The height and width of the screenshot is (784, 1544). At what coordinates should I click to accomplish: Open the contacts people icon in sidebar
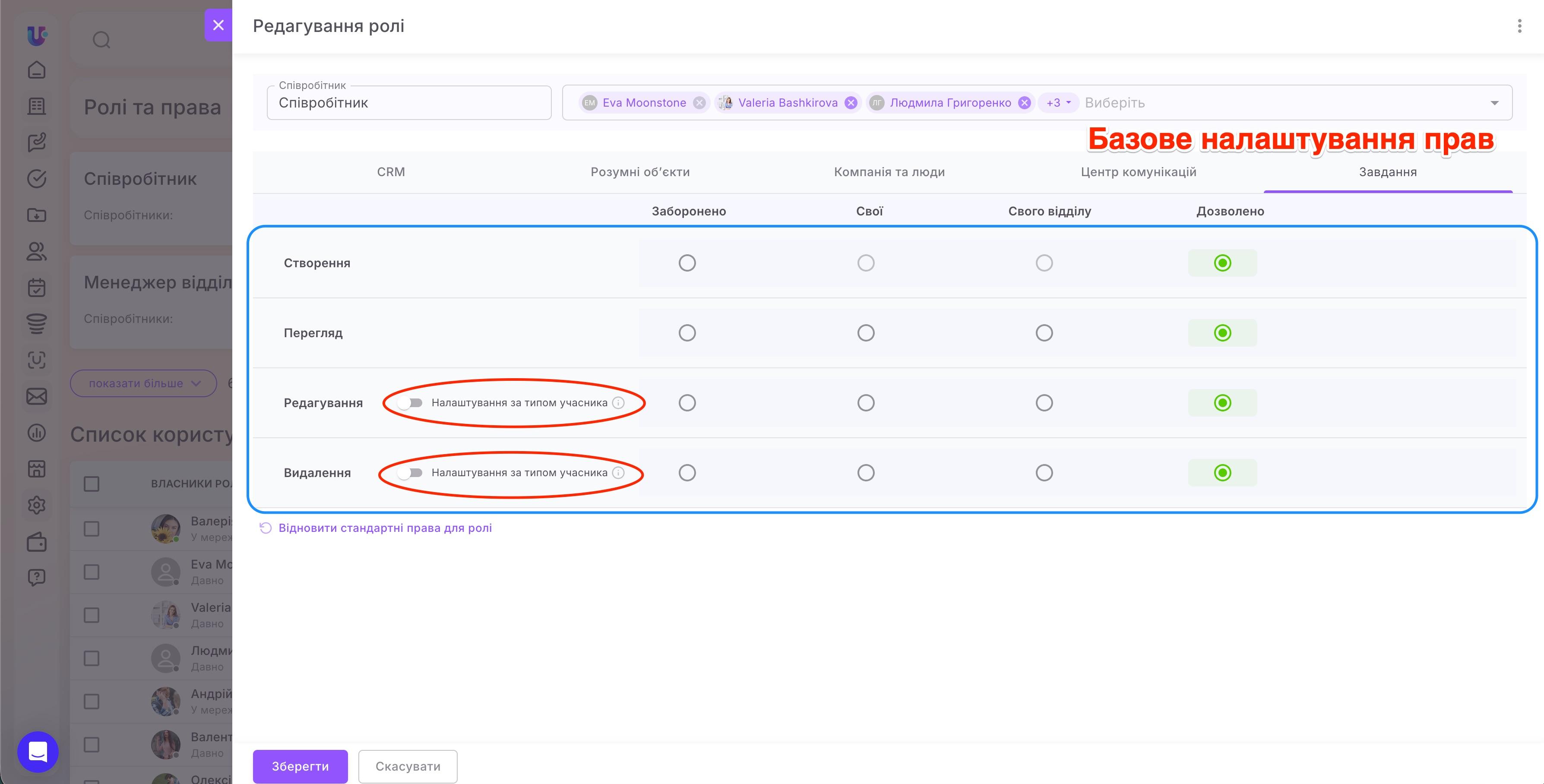[37, 251]
